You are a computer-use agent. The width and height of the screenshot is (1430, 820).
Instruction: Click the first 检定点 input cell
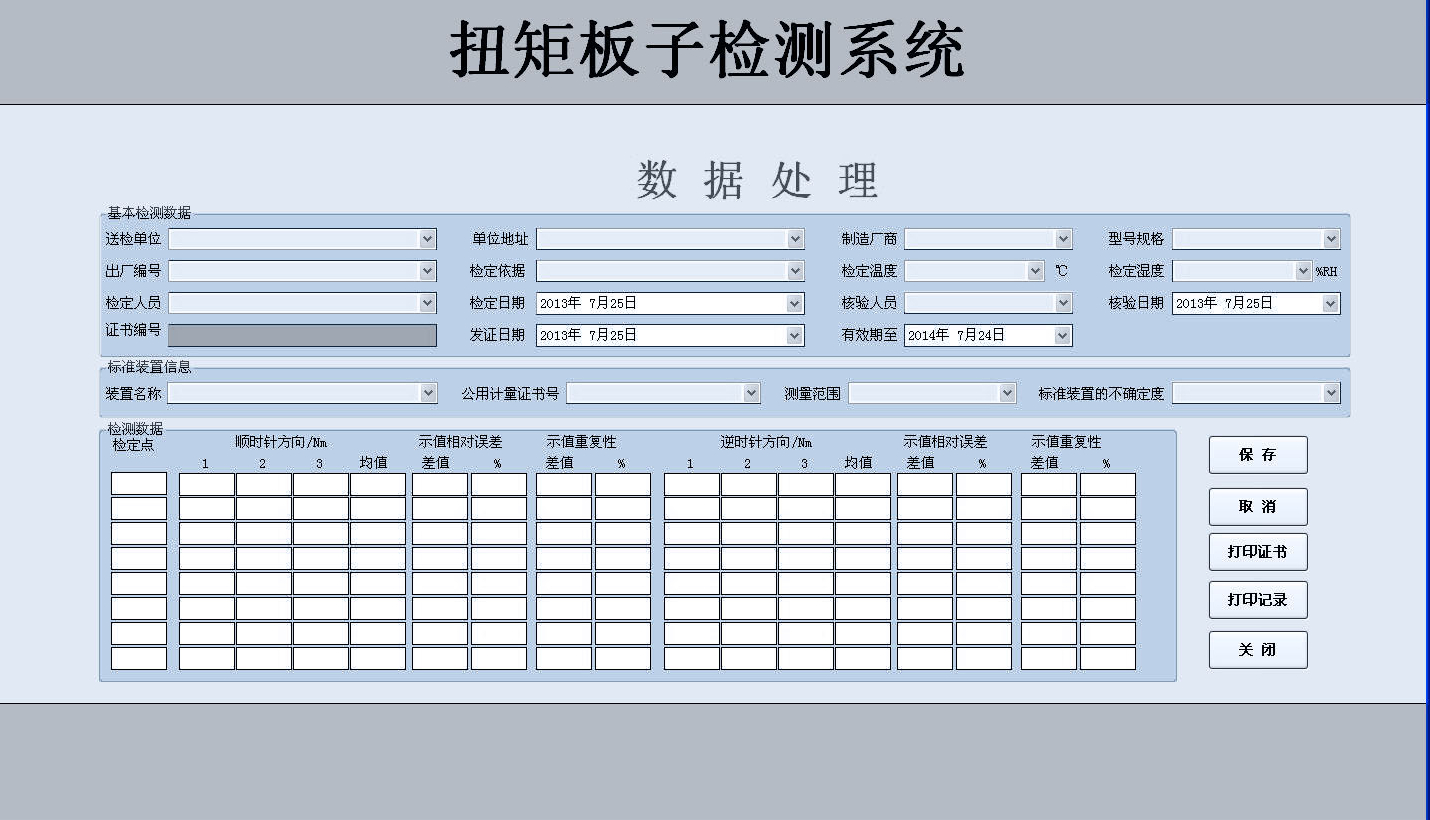pos(139,484)
